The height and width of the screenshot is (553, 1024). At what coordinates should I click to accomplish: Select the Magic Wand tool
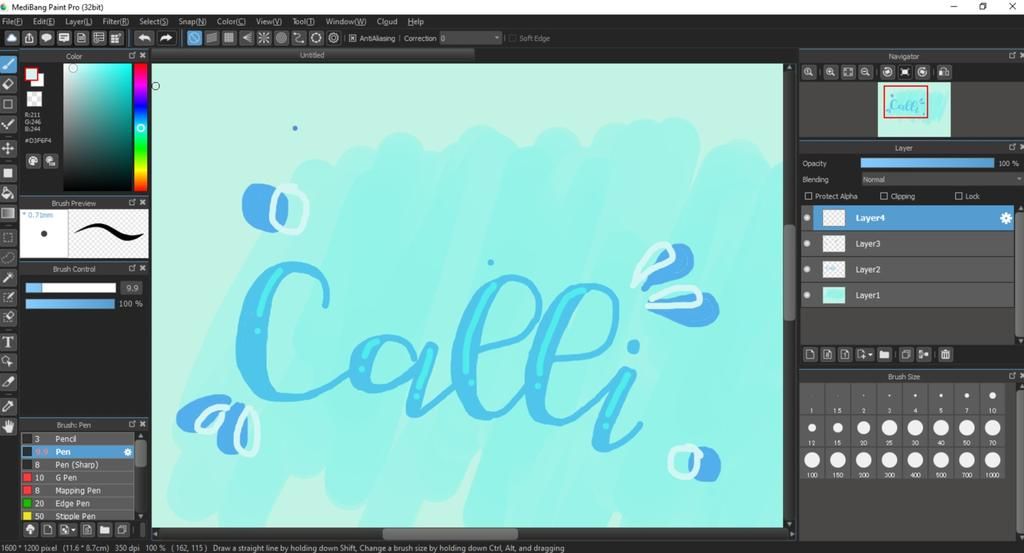[x=8, y=278]
